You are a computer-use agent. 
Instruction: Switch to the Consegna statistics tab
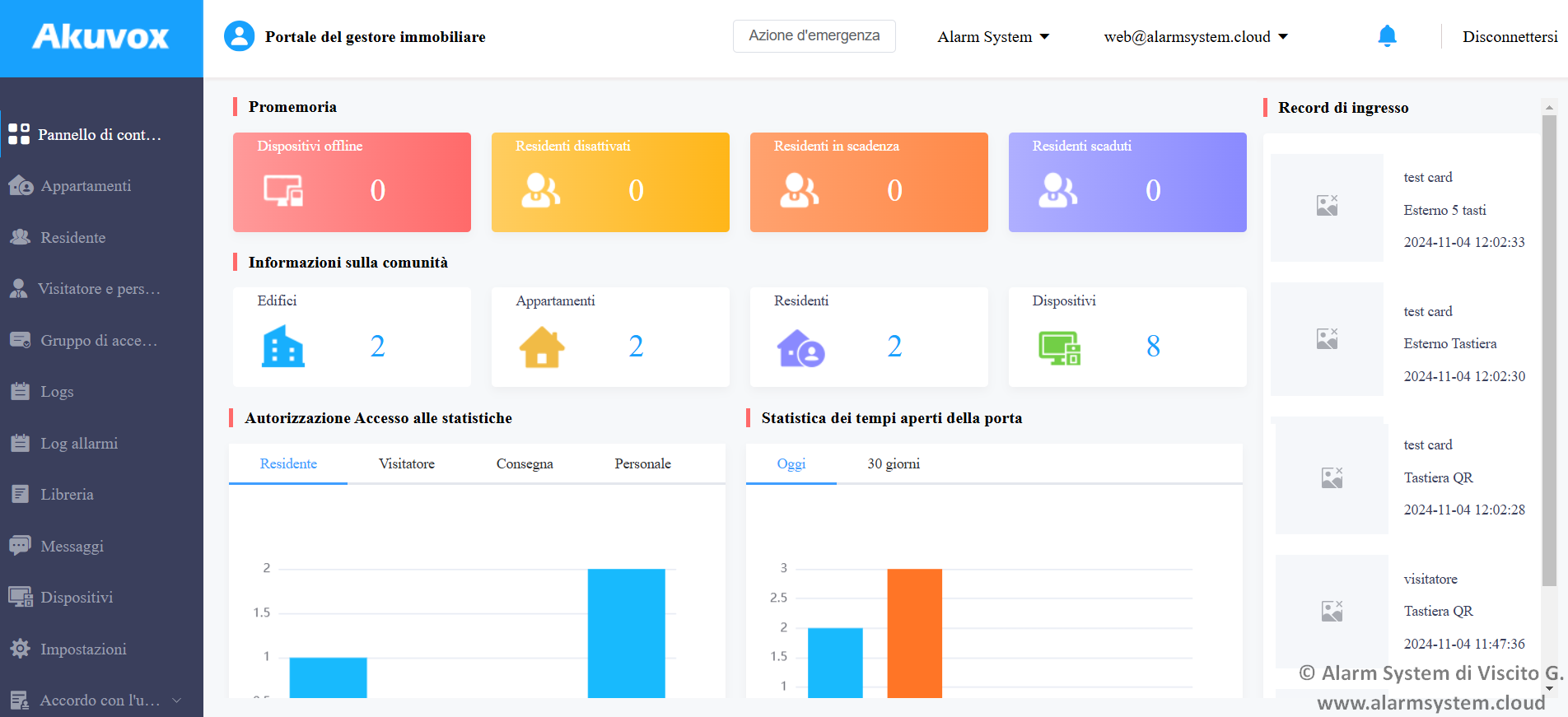click(525, 463)
